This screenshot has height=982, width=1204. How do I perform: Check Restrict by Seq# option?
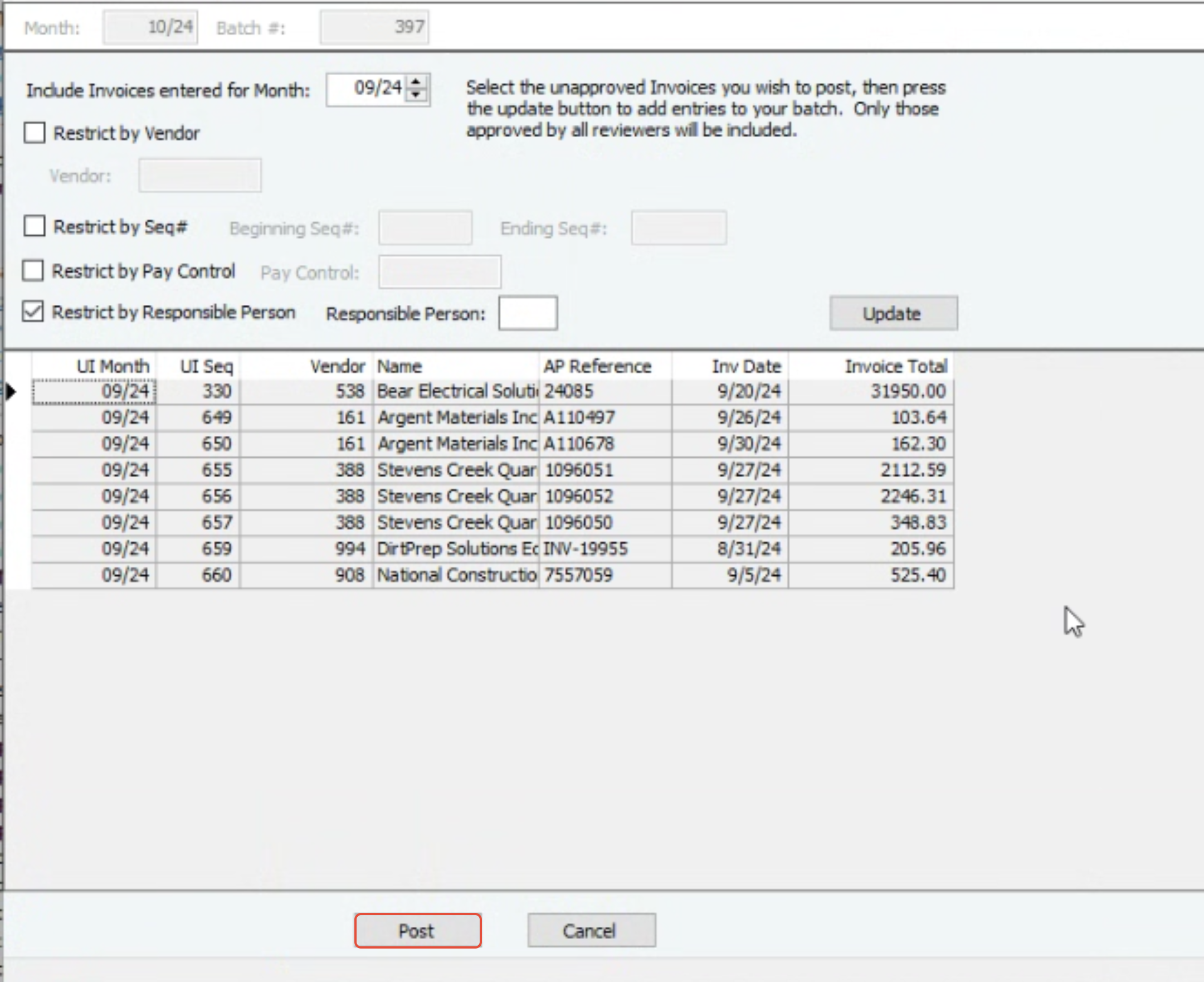(x=35, y=226)
